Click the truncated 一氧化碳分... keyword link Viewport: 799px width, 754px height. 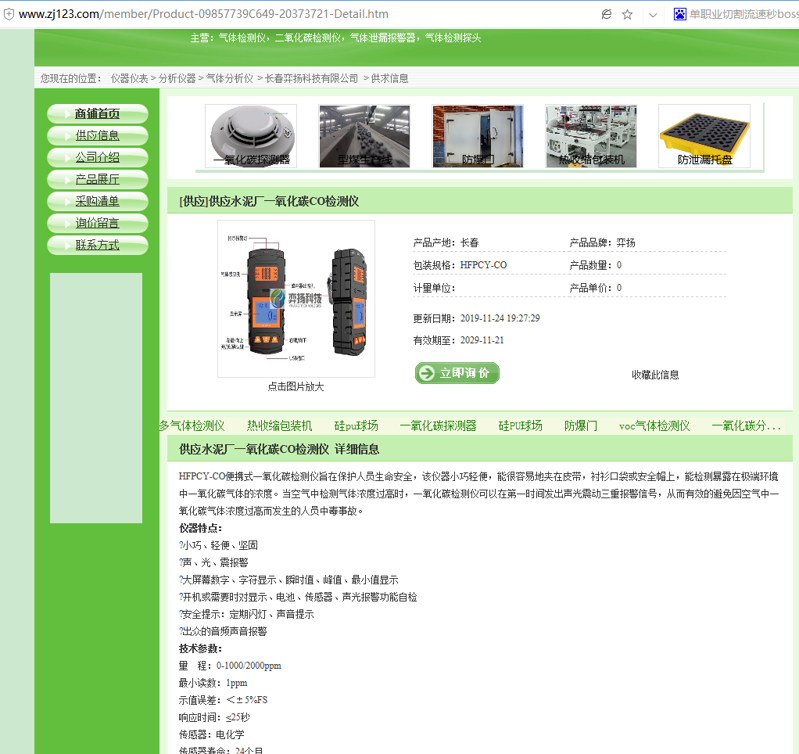(x=746, y=426)
